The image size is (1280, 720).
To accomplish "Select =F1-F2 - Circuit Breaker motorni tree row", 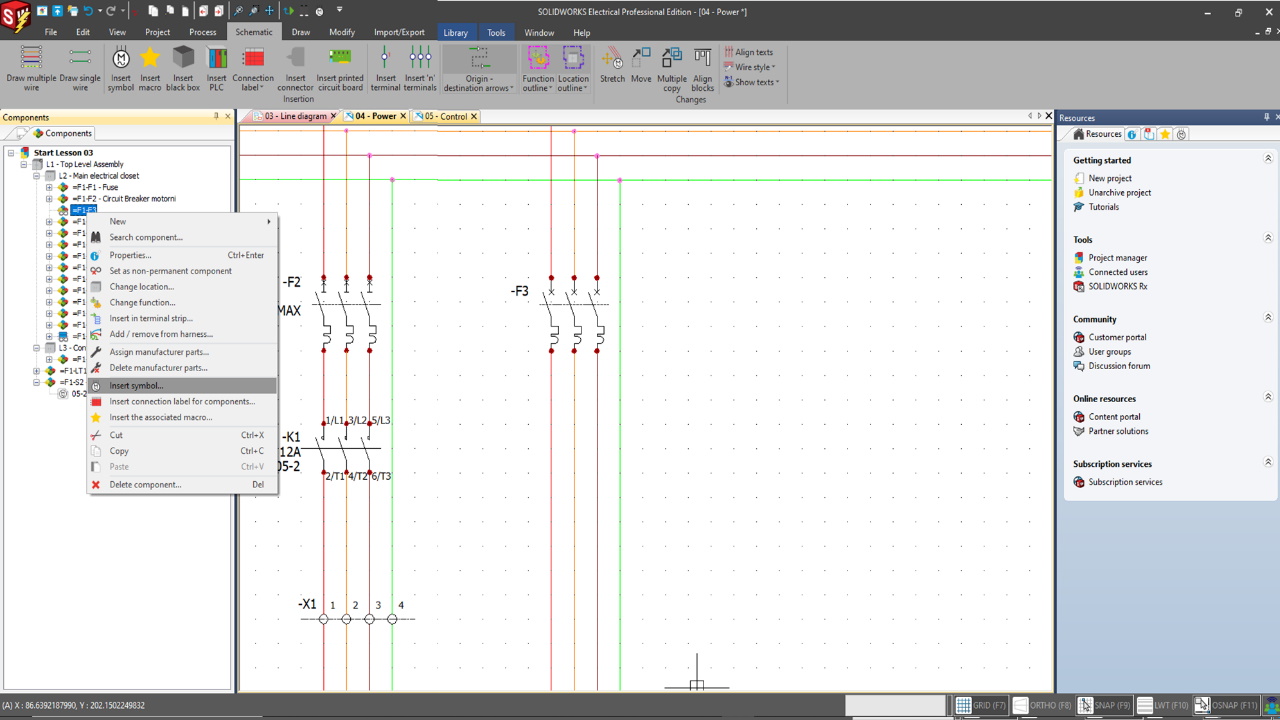I will (x=123, y=198).
